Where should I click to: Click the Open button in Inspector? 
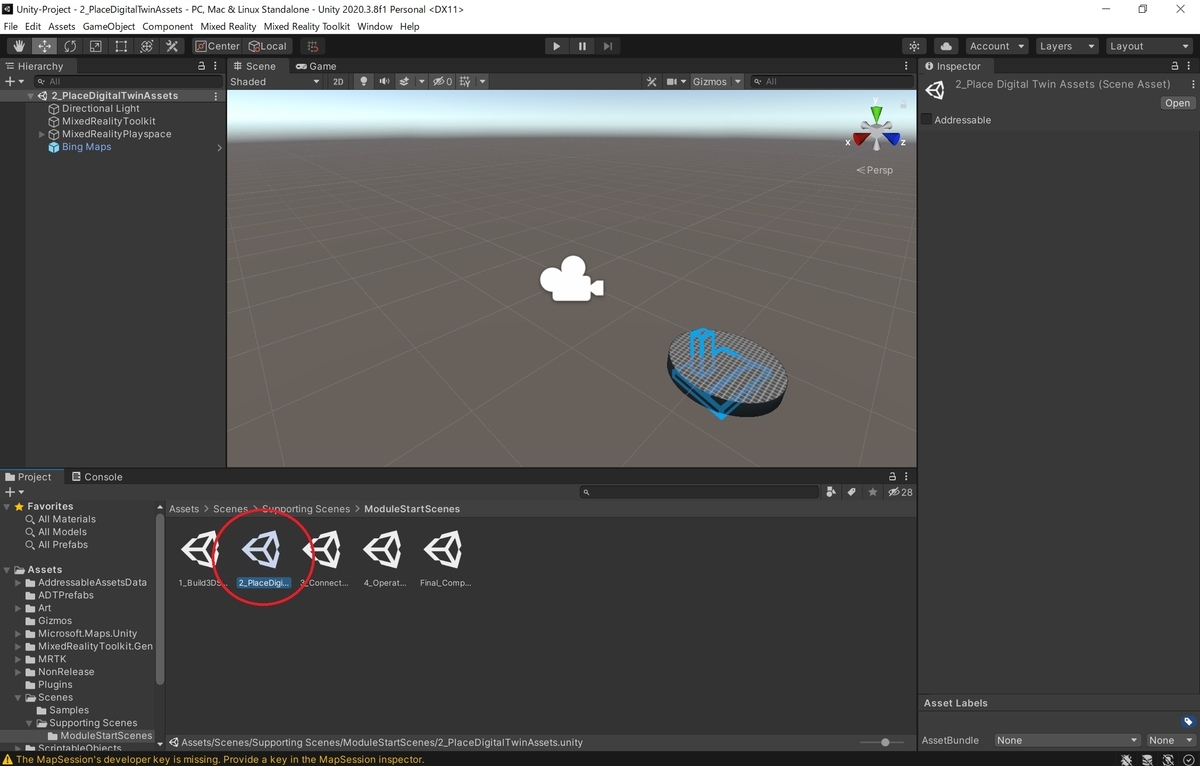(1177, 103)
